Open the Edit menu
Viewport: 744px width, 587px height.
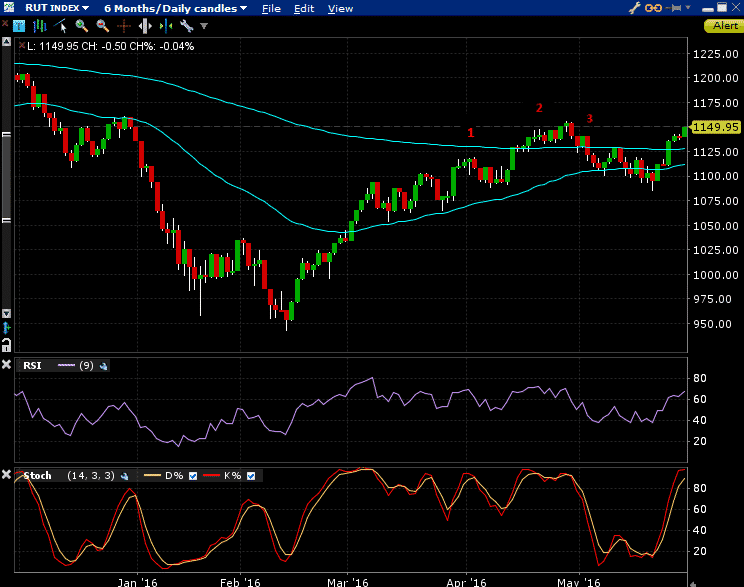click(x=304, y=9)
